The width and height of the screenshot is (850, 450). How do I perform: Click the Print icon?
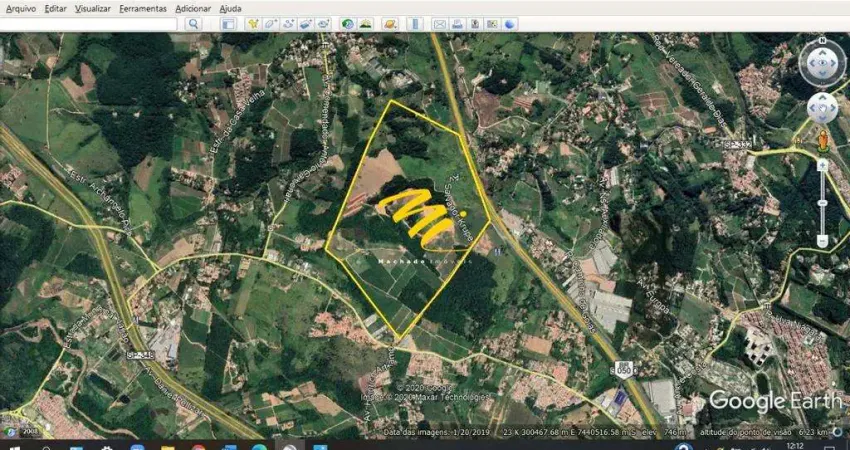pos(457,24)
